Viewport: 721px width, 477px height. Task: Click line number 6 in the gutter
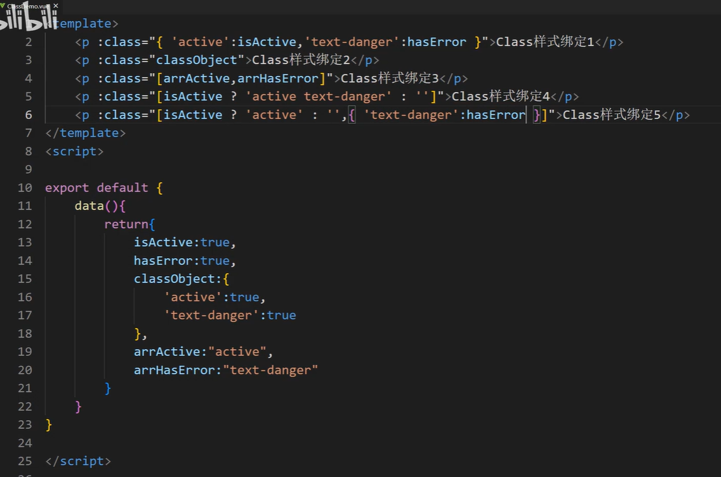pos(29,115)
